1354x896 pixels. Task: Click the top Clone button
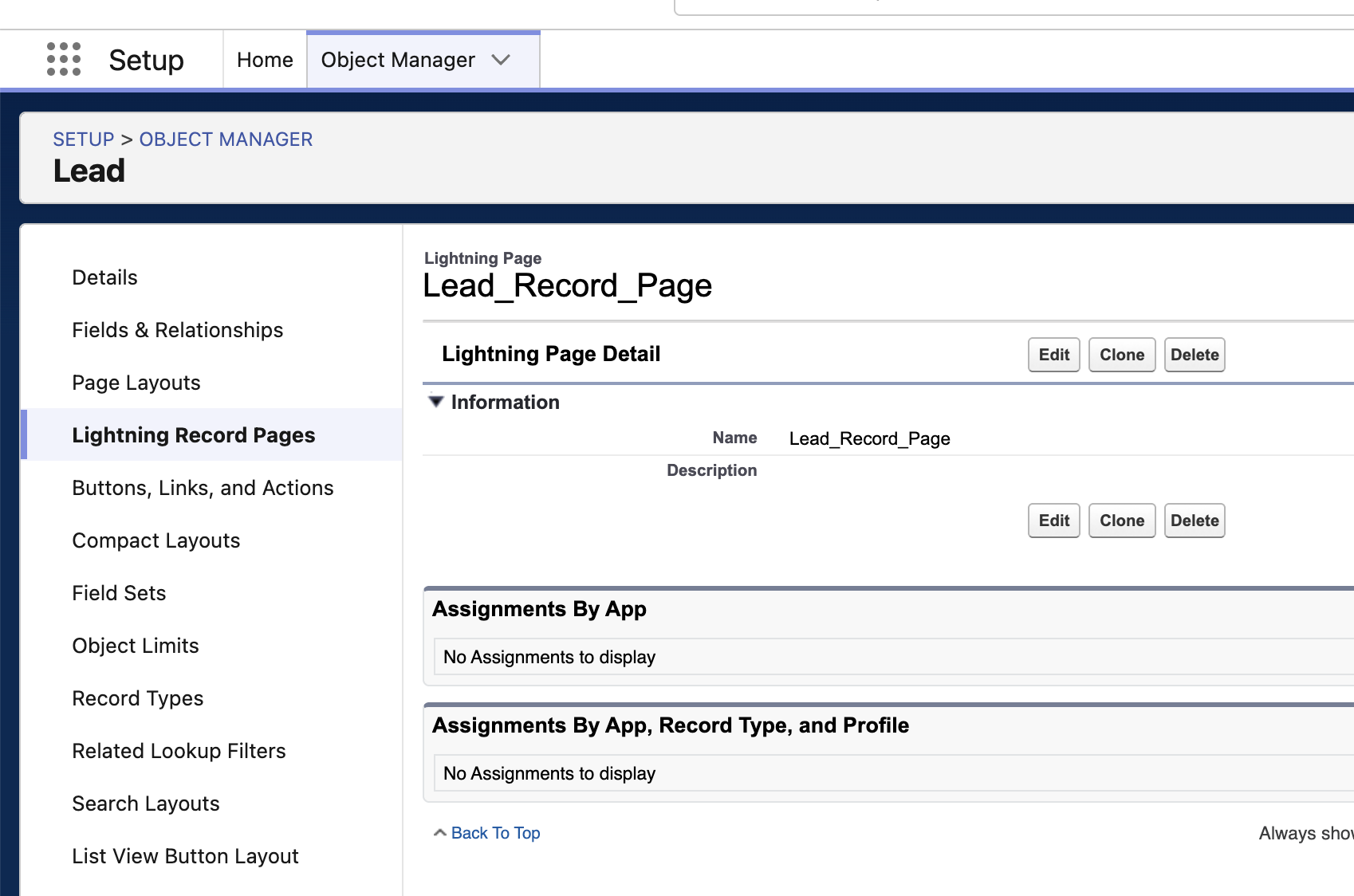(1121, 355)
